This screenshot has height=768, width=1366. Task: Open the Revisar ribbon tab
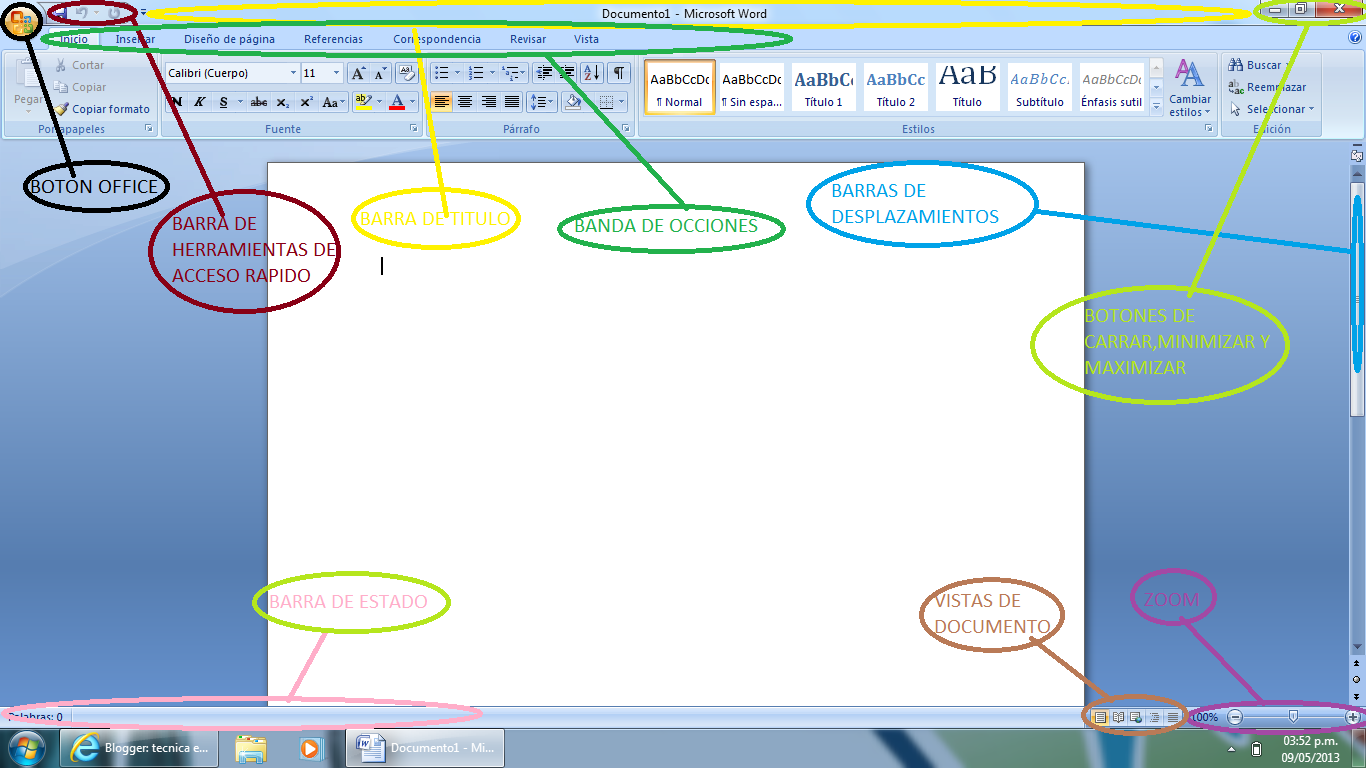pyautogui.click(x=527, y=38)
